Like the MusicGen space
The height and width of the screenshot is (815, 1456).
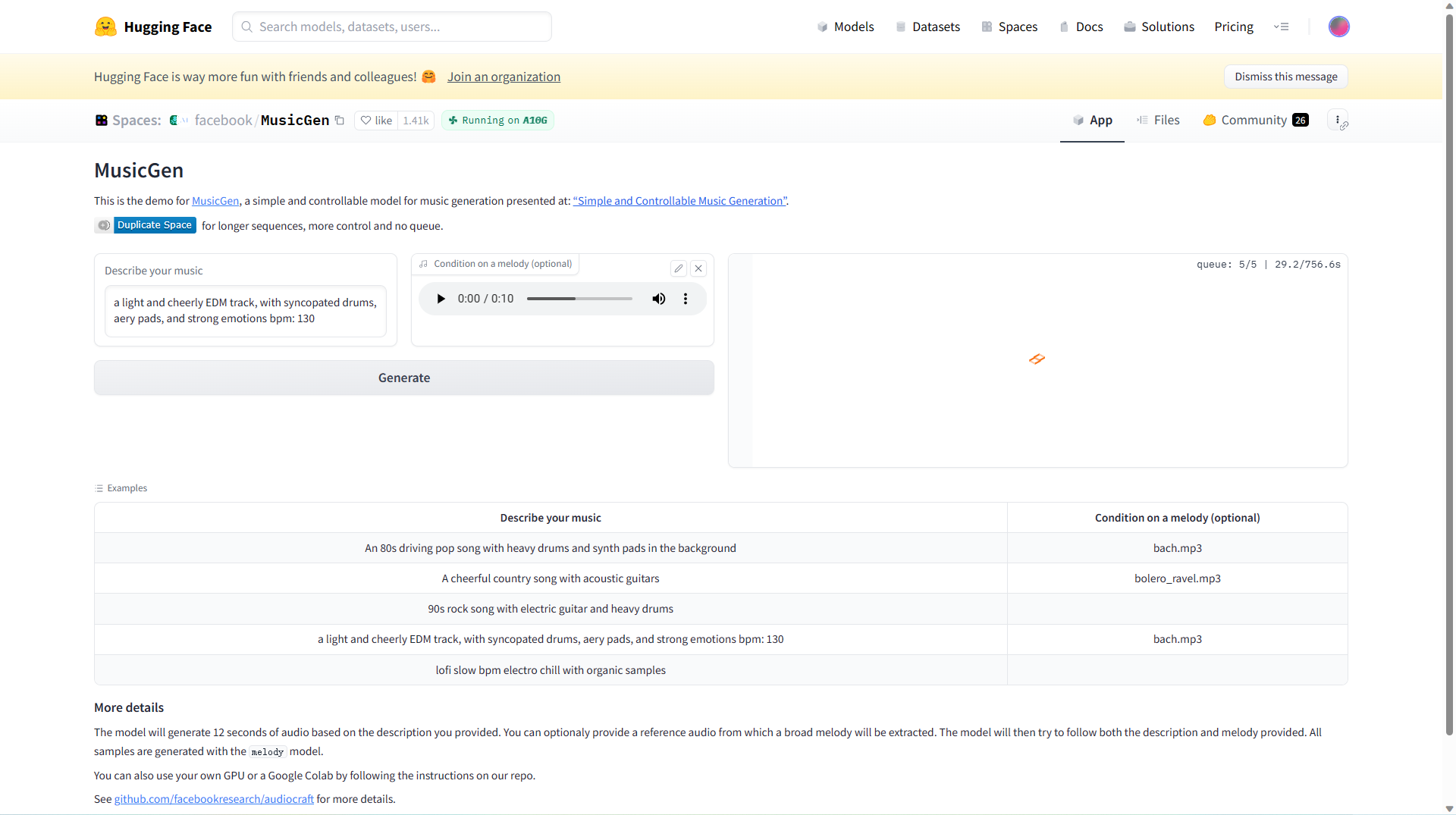click(376, 121)
